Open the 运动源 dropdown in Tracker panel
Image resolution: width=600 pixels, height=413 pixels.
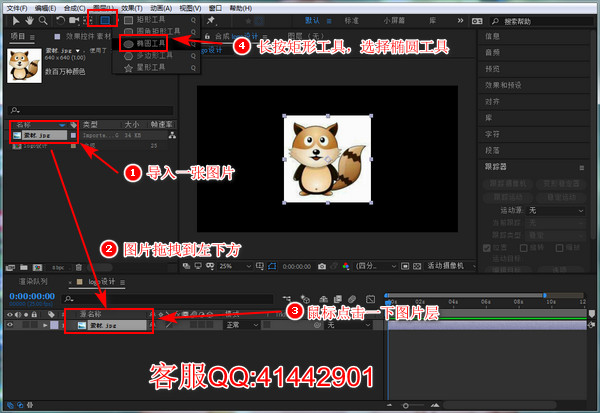556,211
